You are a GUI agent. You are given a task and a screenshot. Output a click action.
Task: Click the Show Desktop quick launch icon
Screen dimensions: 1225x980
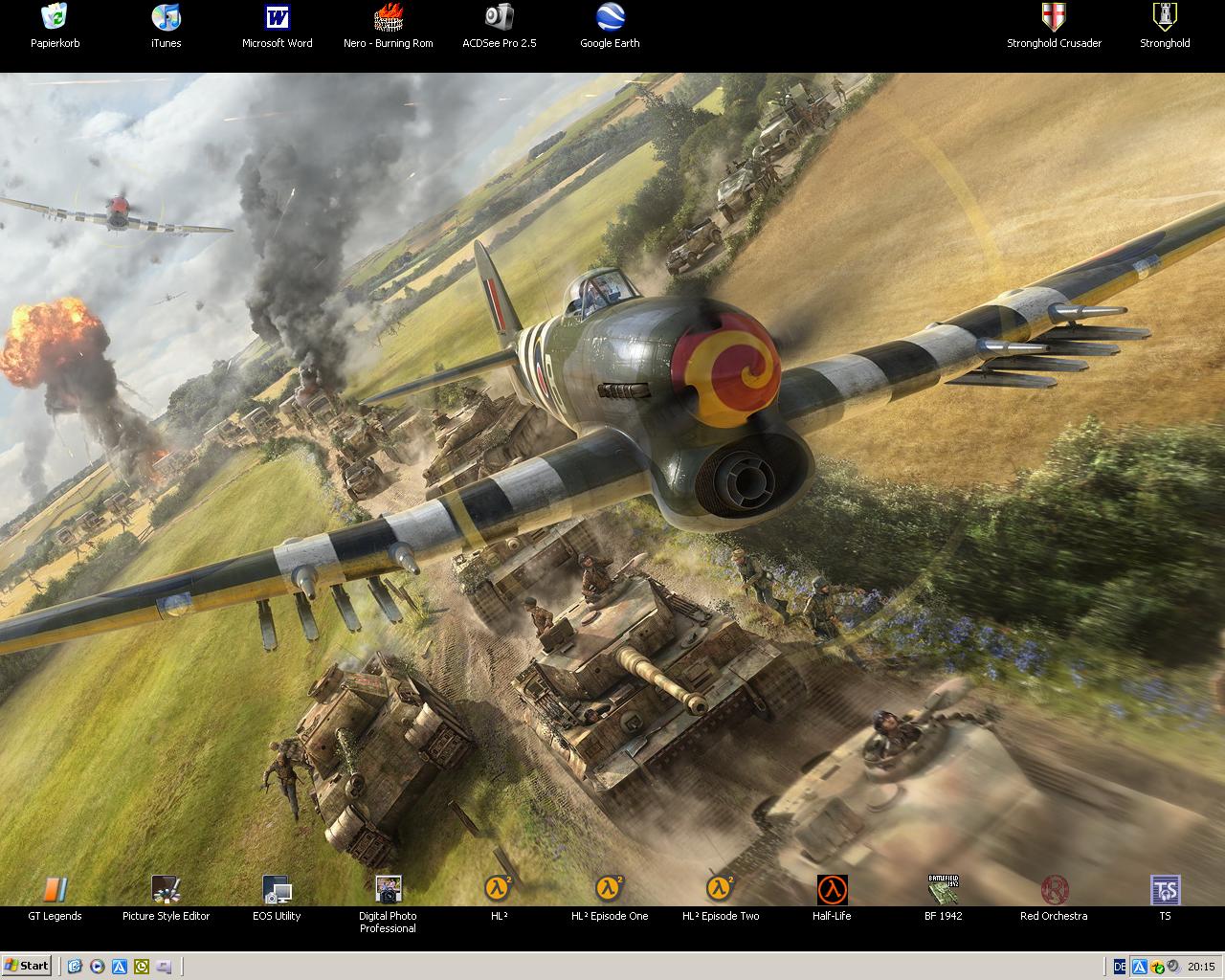[x=164, y=967]
